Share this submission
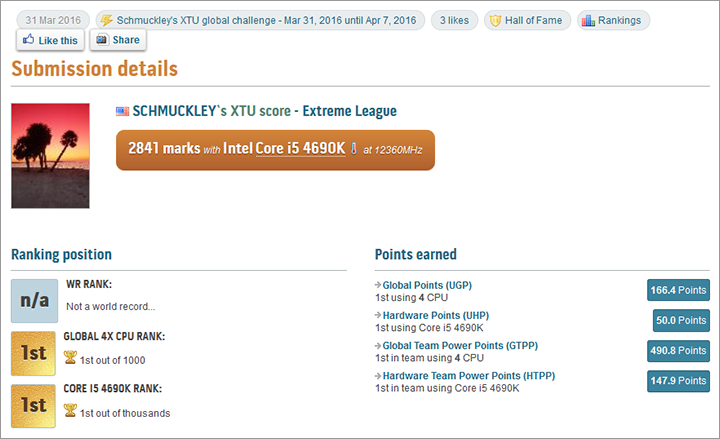Screen dimensions: 720x439 tap(118, 40)
